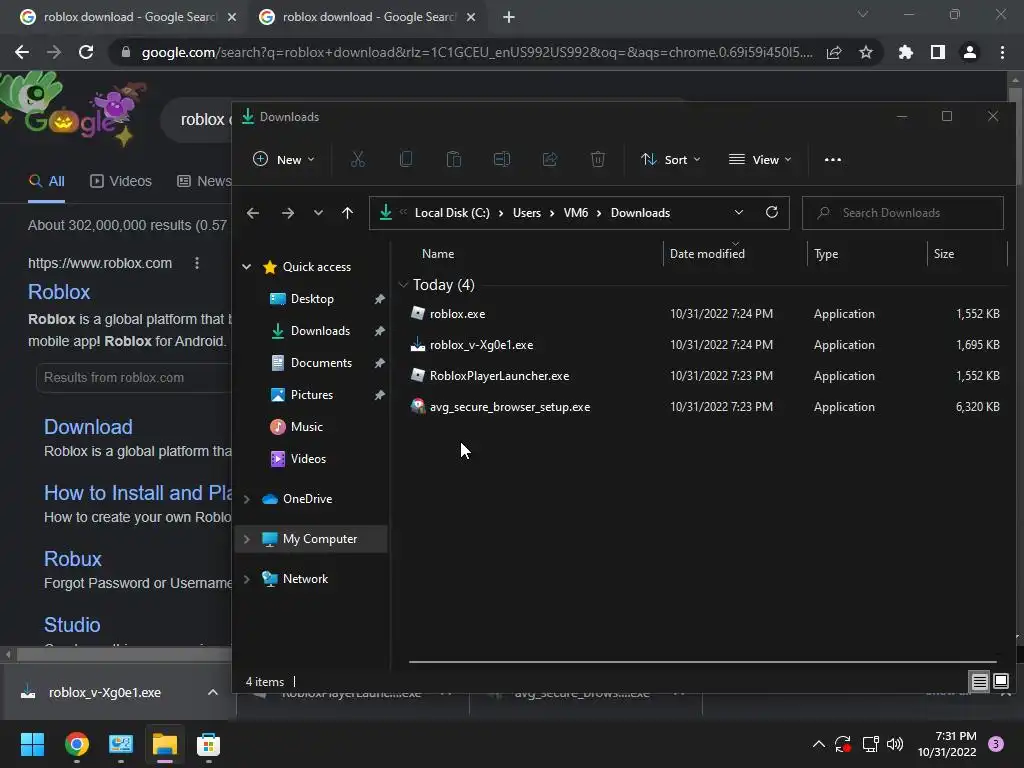1024x768 pixels.
Task: Click the Cut icon in Explorer toolbar
Action: [x=358, y=159]
